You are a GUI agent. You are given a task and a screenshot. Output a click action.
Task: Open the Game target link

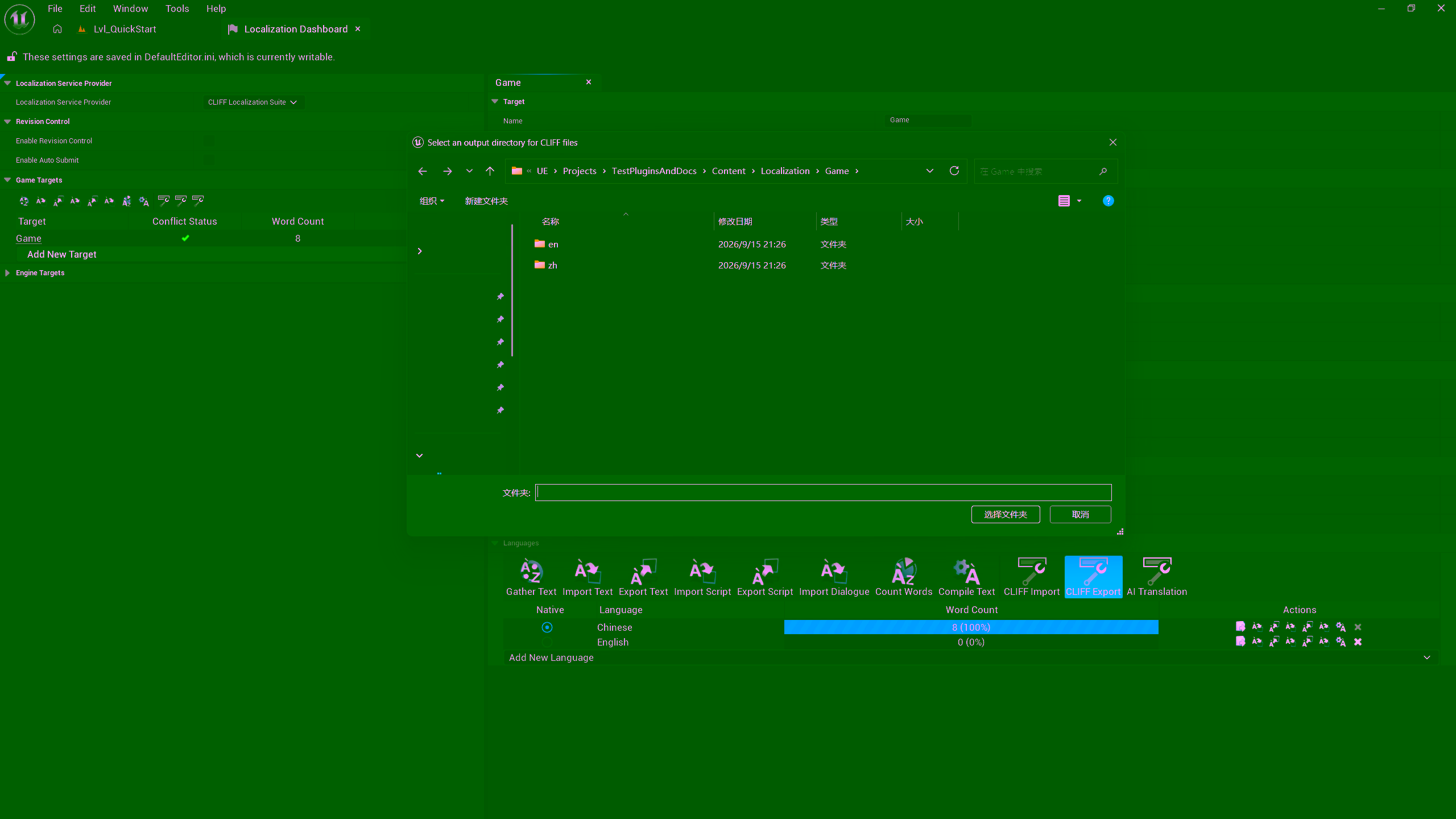point(28,238)
